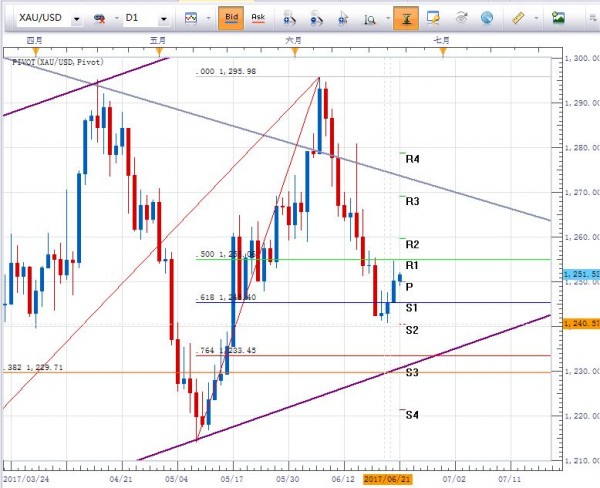The width and height of the screenshot is (600, 488).
Task: Open the XAU/USD symbol dropdown
Action: coord(77,19)
